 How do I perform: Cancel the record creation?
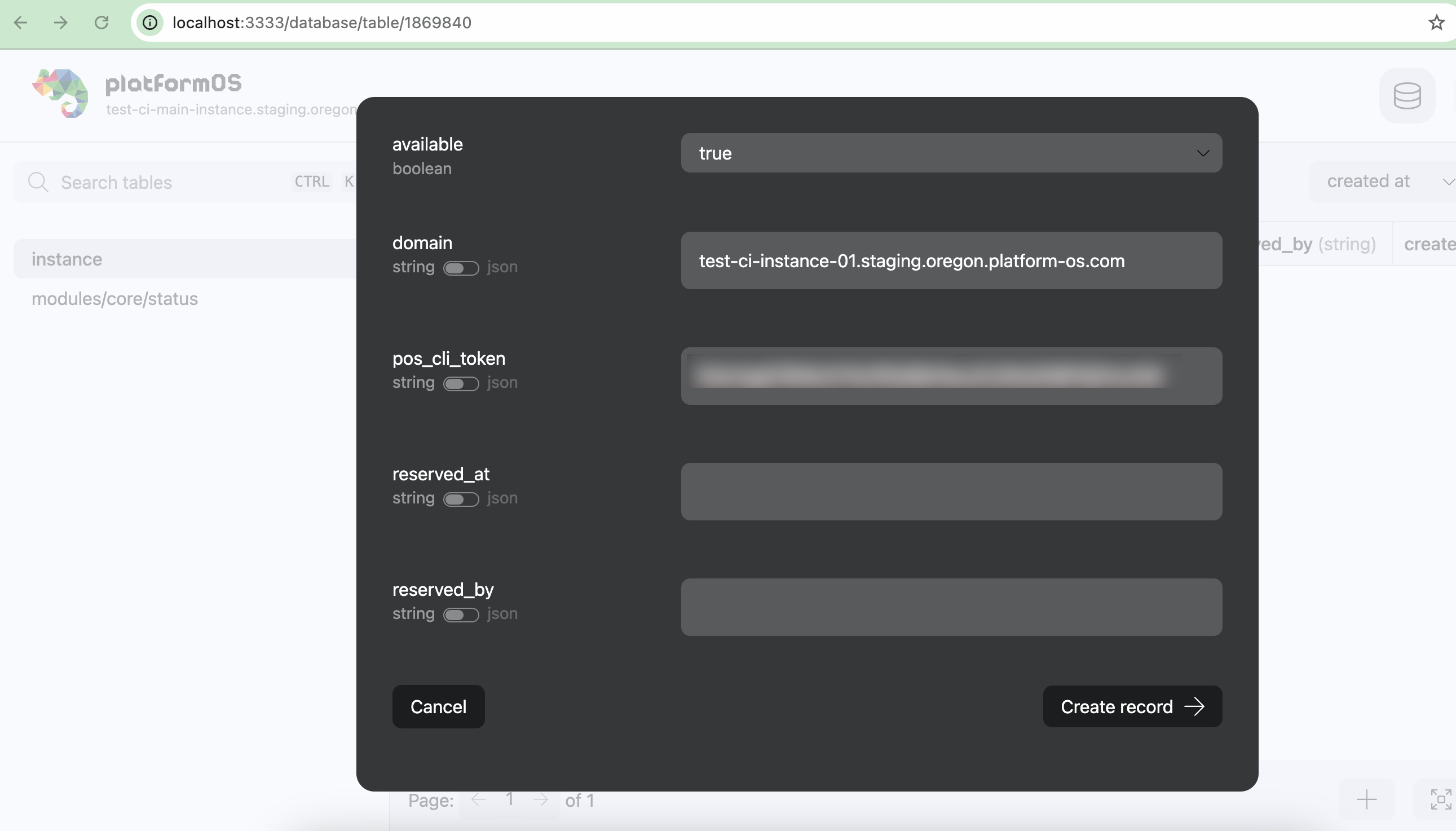click(x=437, y=706)
